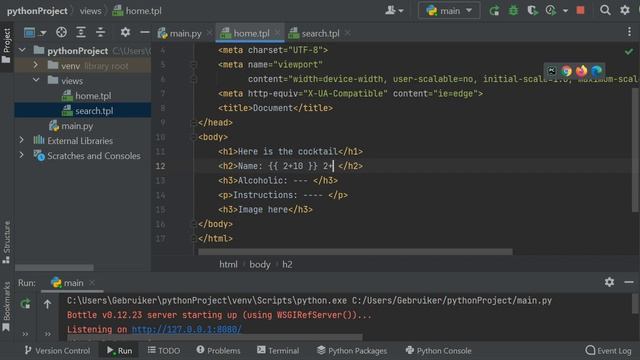Collapse all items in project tree
The image size is (640, 360).
(x=100, y=32)
